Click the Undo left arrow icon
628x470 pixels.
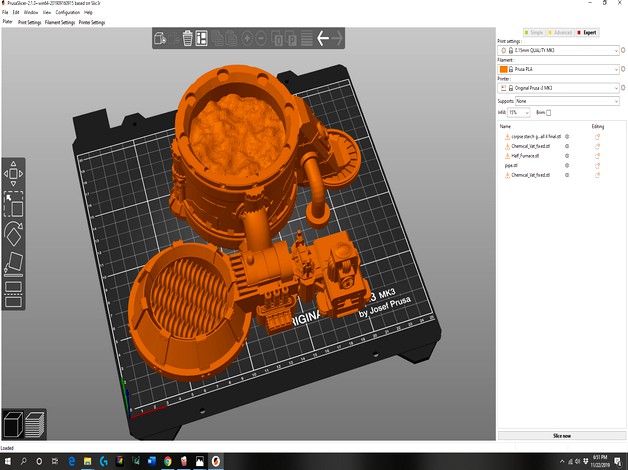pyautogui.click(x=323, y=38)
